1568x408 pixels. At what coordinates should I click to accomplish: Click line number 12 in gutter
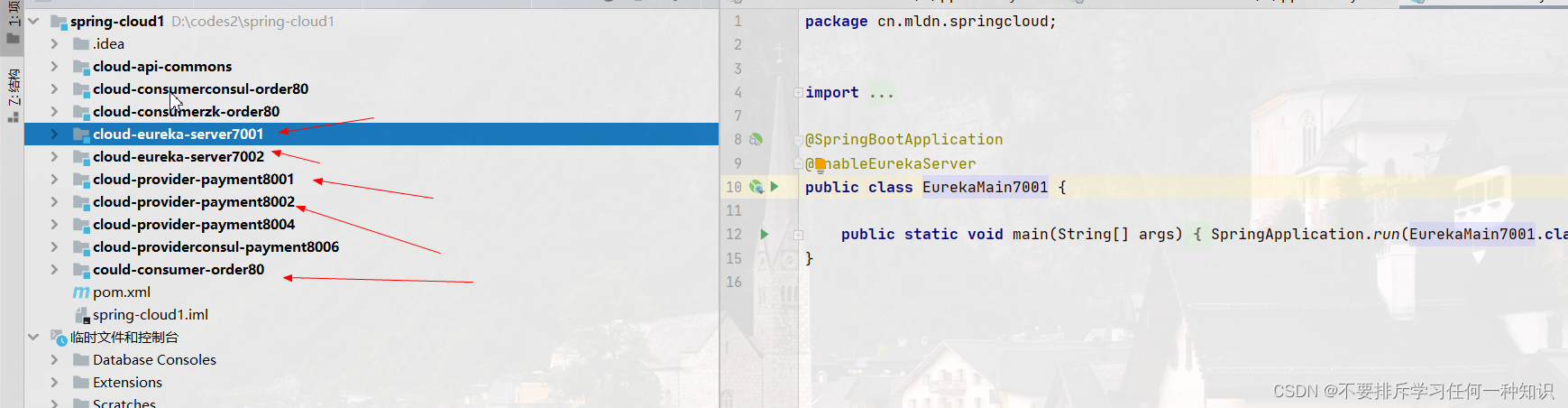tap(734, 234)
